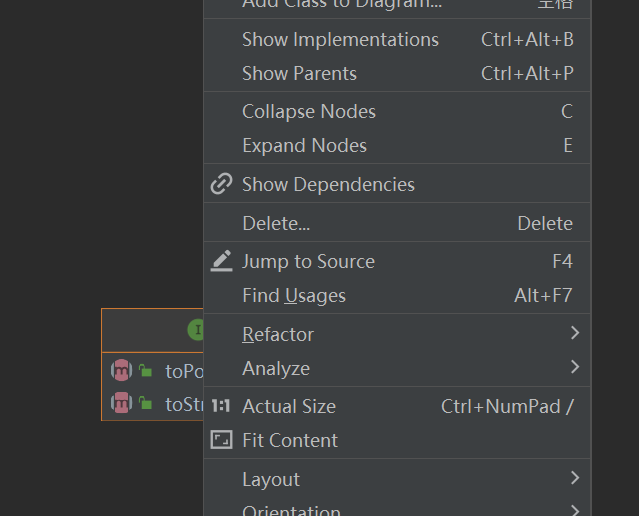Image resolution: width=639 pixels, height=516 pixels.
Task: Click the green public lock icon beside toPo
Action: click(145, 370)
